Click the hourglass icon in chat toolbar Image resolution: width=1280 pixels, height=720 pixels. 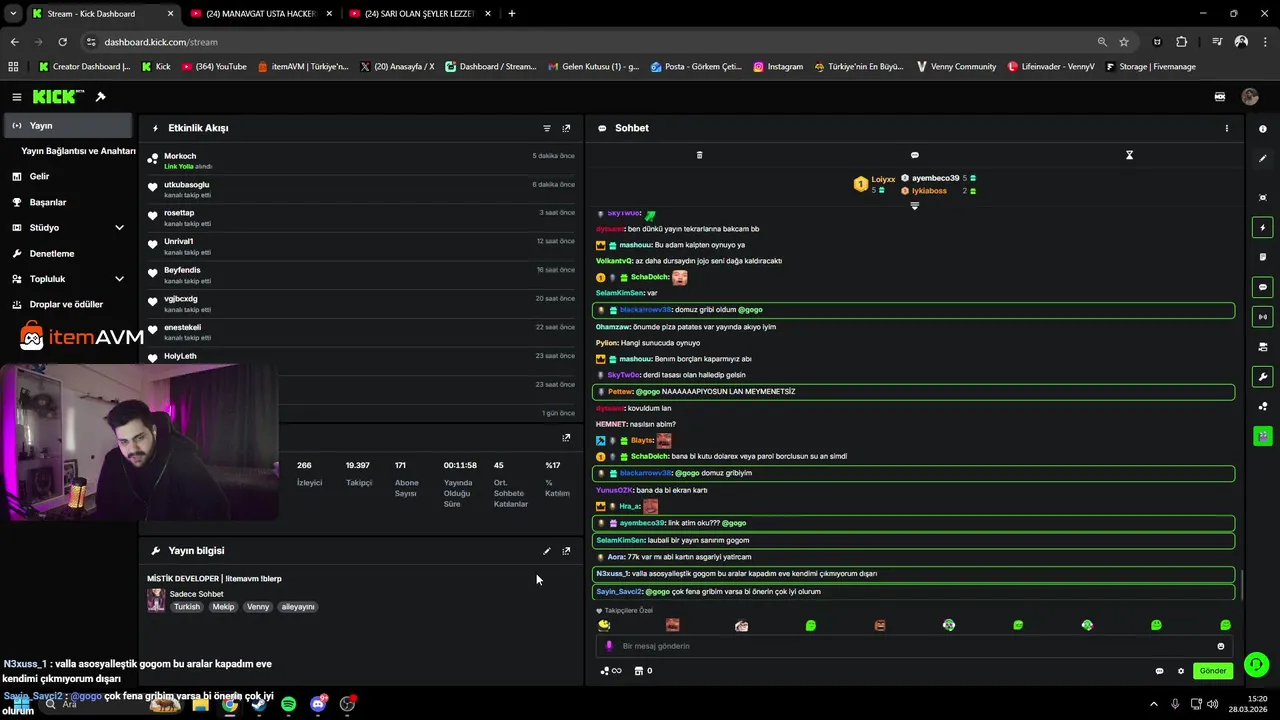1129,155
